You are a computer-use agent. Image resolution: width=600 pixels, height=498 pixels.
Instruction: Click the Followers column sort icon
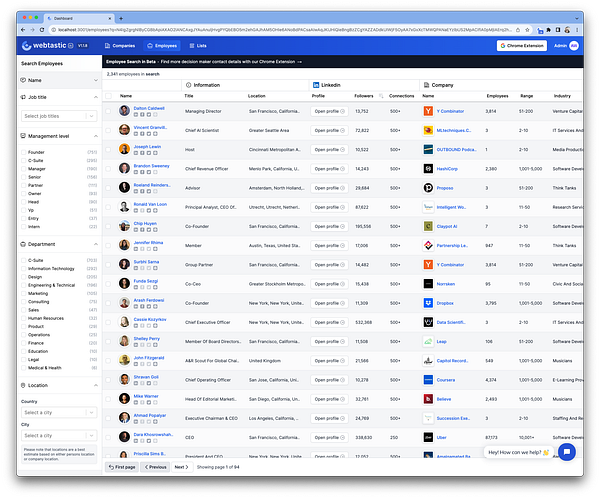click(x=381, y=96)
